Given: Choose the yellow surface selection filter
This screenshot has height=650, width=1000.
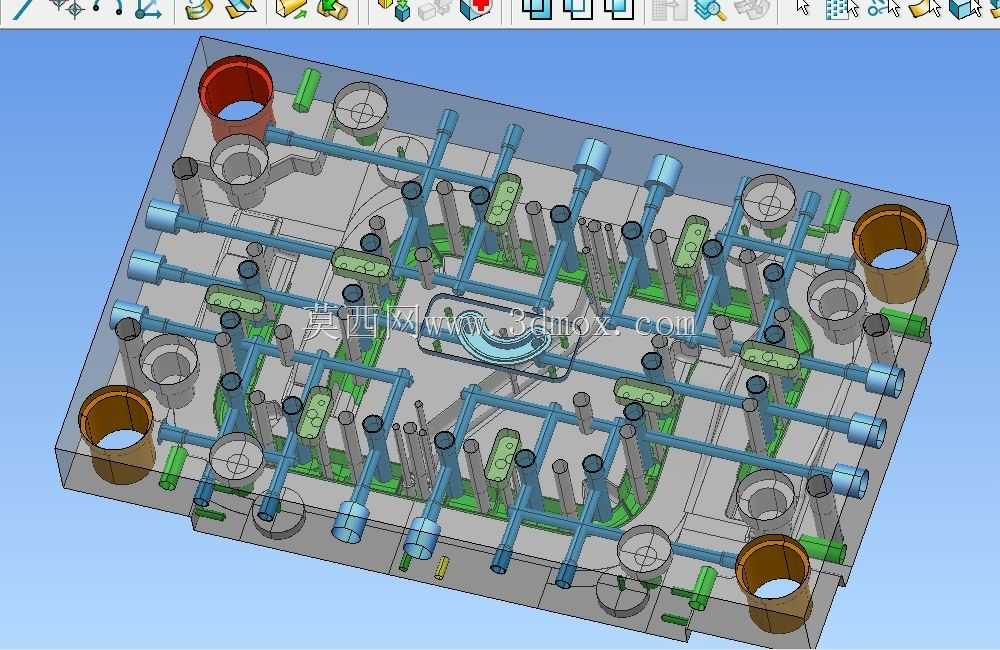Looking at the screenshot, I should click(x=925, y=8).
